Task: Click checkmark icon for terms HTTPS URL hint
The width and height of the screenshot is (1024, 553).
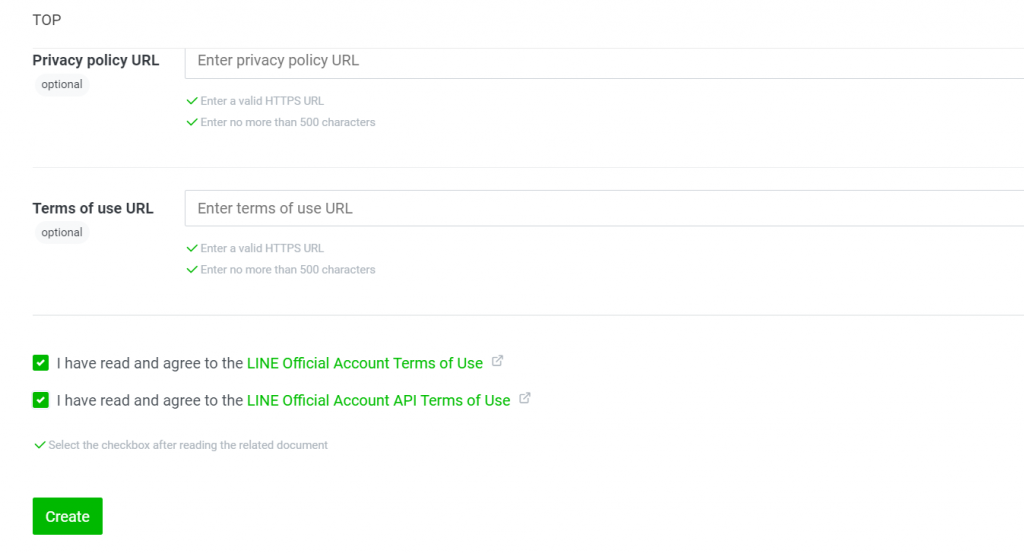Action: click(192, 248)
